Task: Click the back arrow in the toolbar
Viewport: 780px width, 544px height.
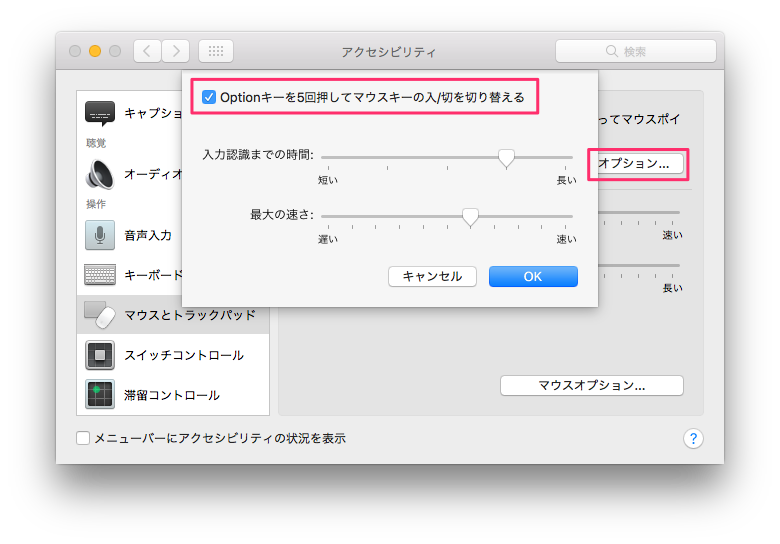Action: (147, 51)
